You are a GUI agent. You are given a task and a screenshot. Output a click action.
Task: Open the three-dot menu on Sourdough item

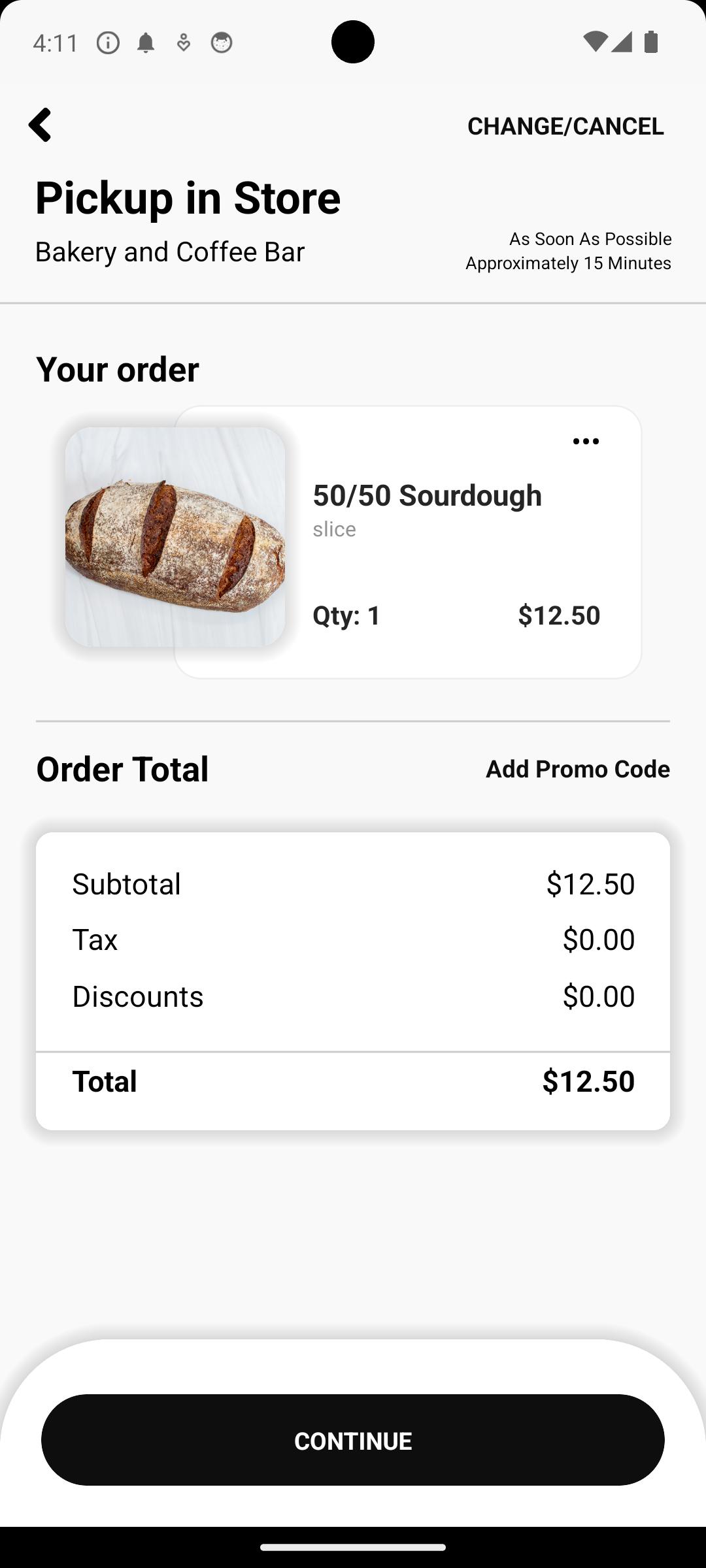(586, 442)
